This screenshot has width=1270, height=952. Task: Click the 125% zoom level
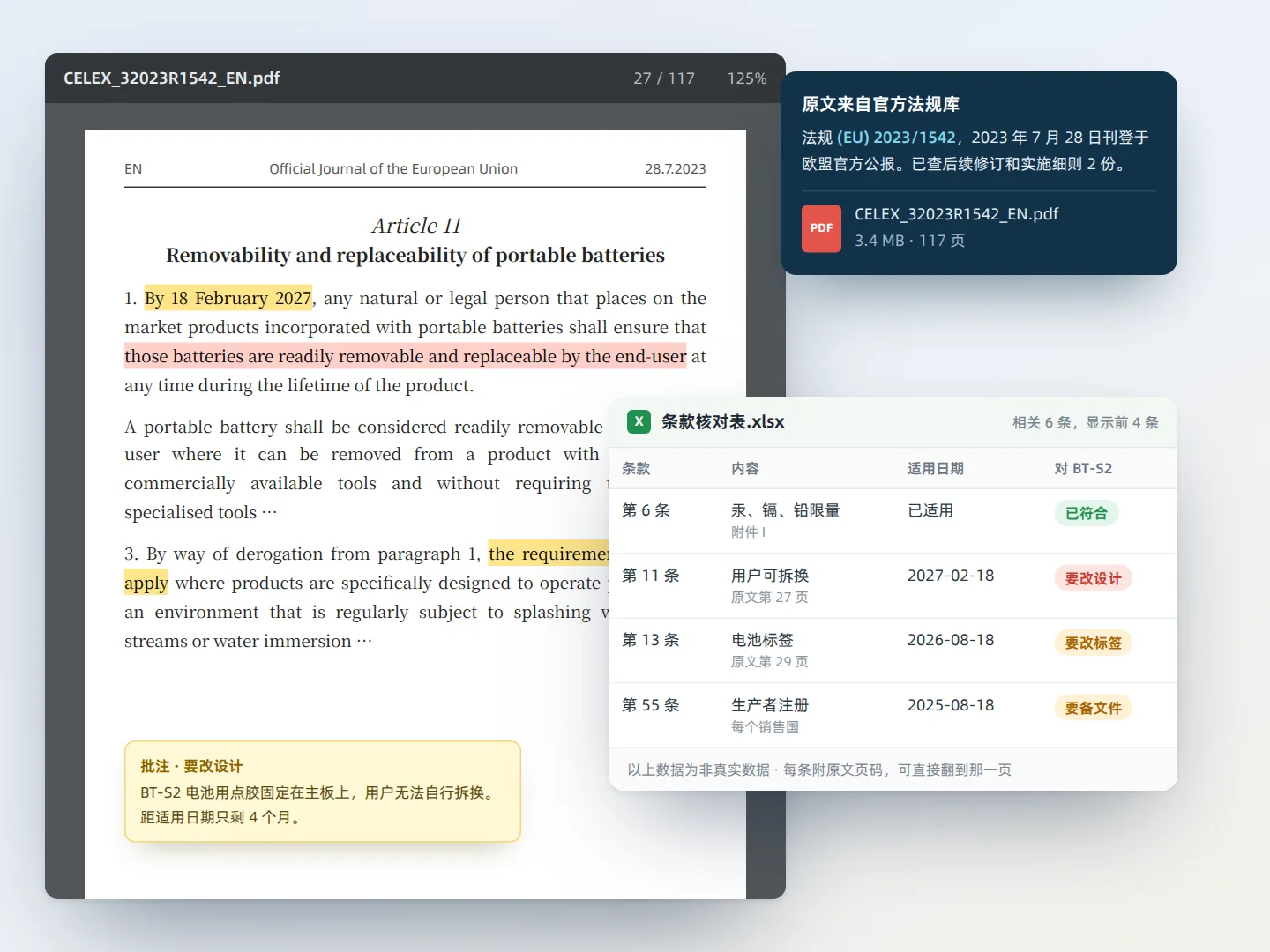pyautogui.click(x=747, y=78)
